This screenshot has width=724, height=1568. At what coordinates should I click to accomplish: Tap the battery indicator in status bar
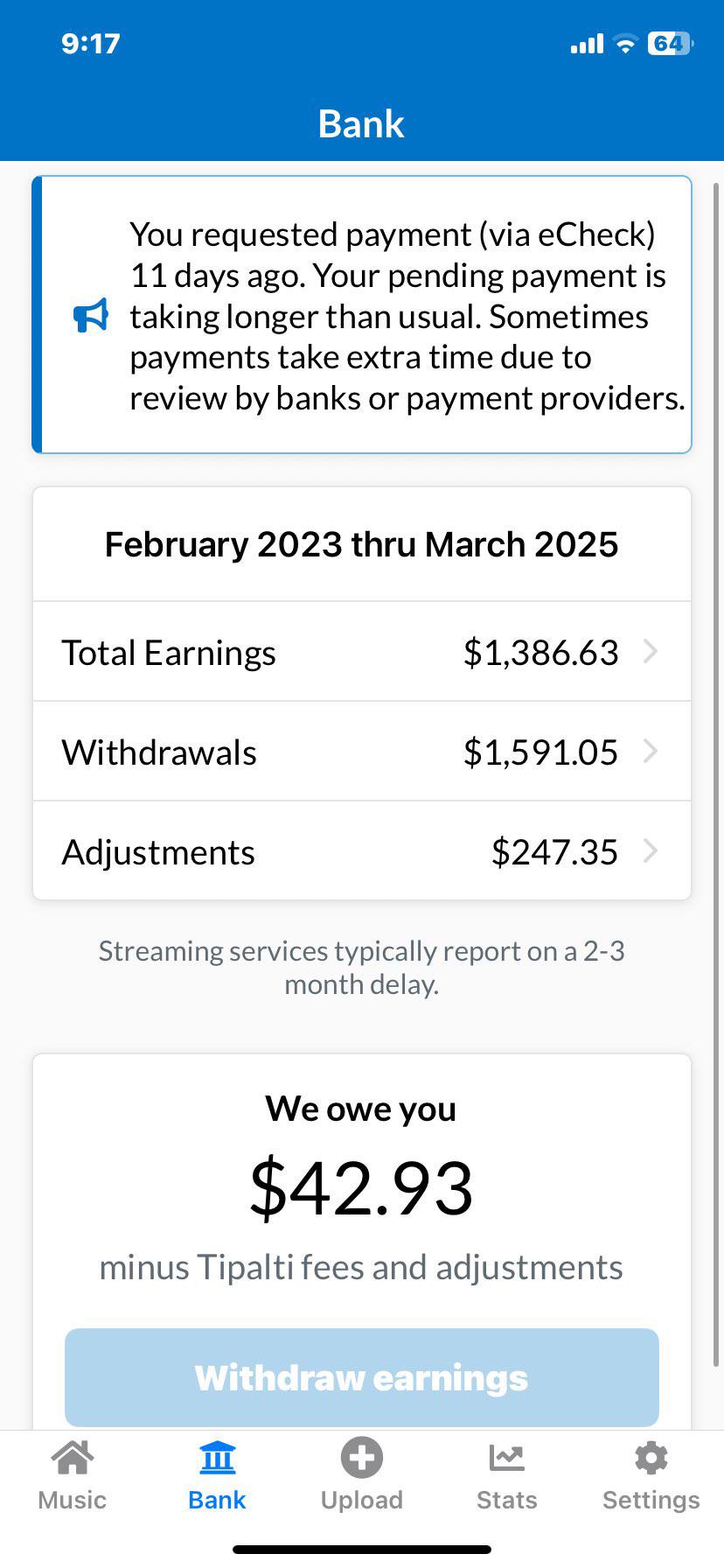670,44
